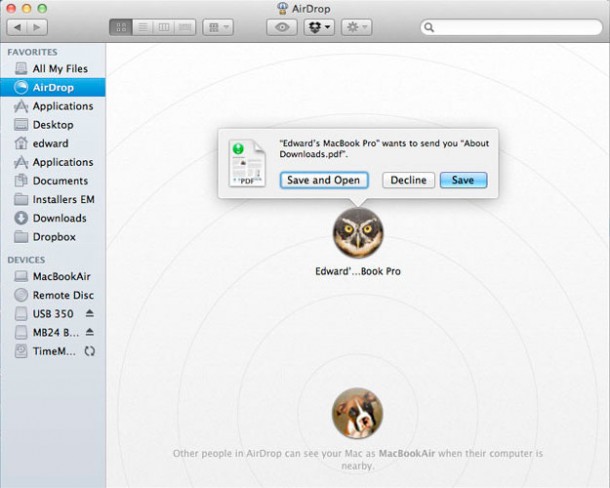610x488 pixels.
Task: Click the Finder search field
Action: pos(510,28)
